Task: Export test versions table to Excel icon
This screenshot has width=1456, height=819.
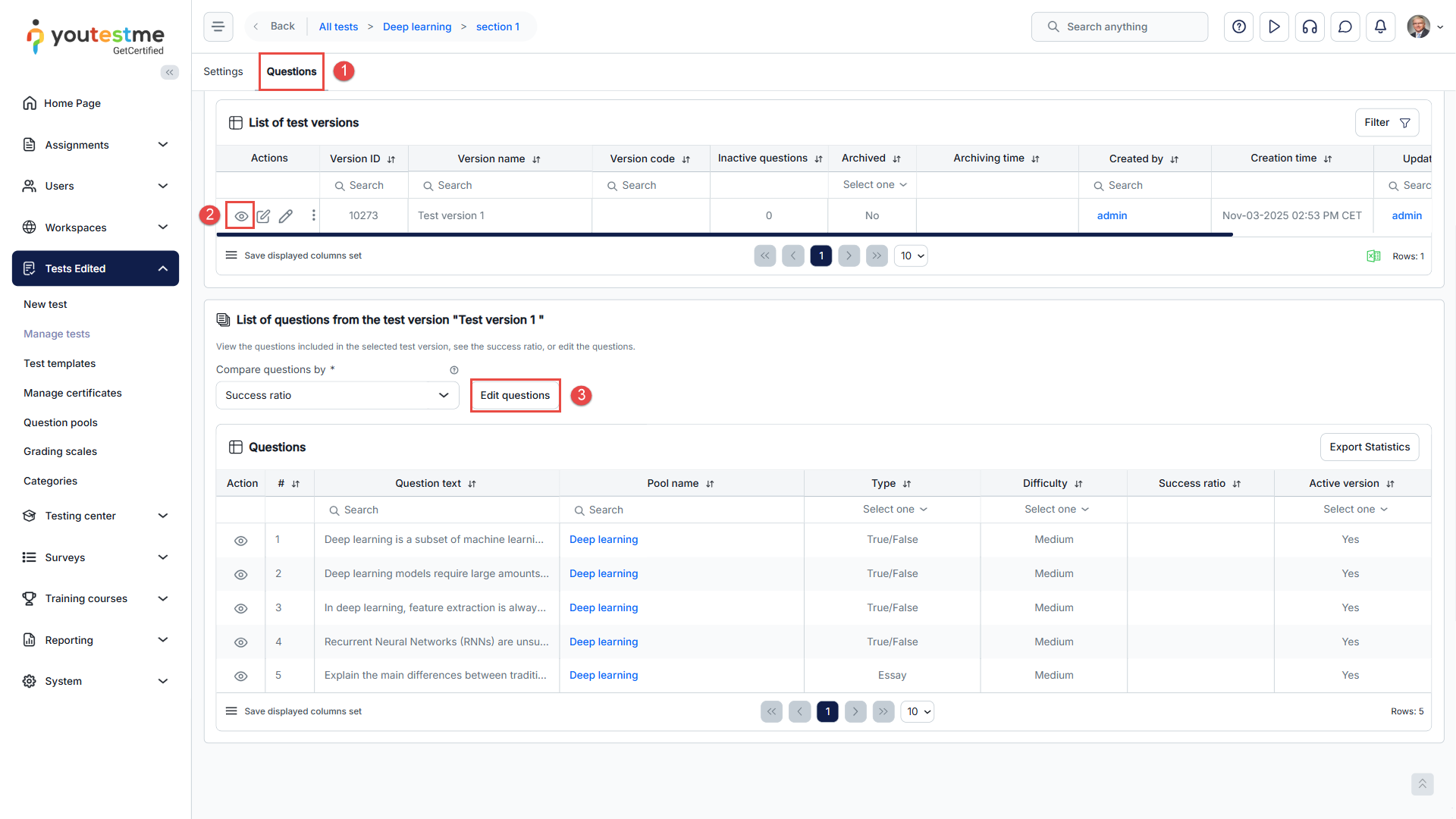Action: pos(1373,256)
